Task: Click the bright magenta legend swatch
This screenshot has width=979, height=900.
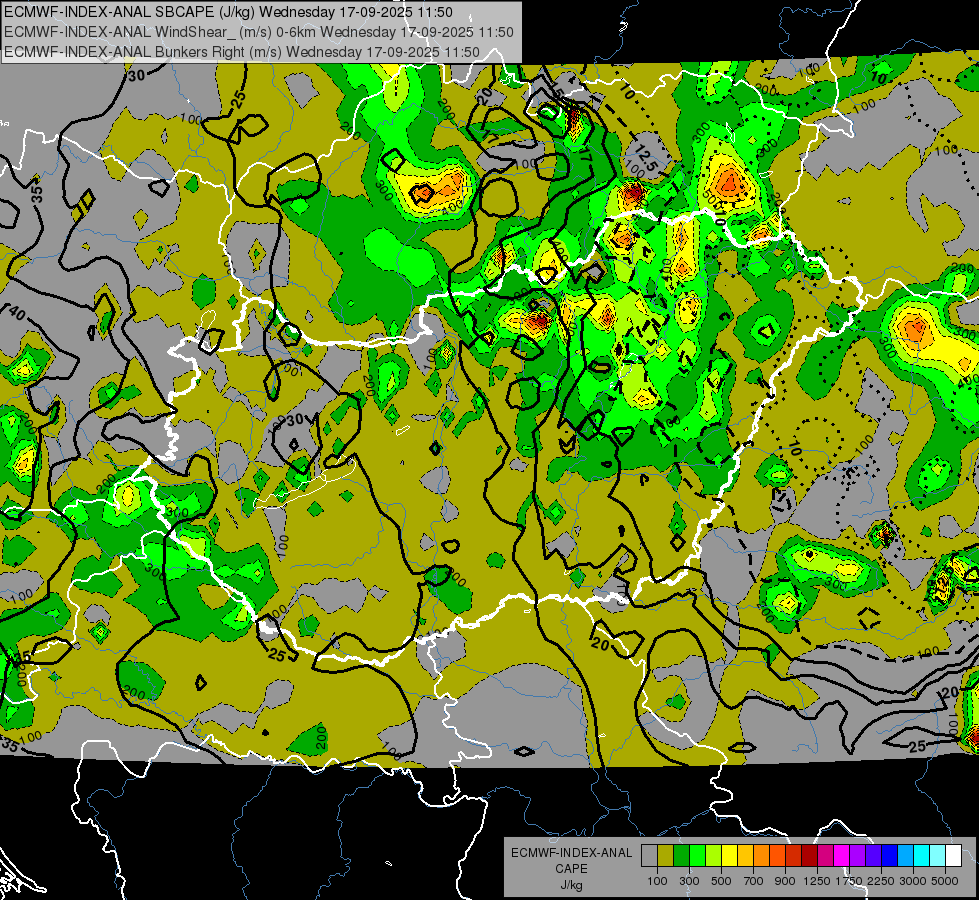Action: point(842,855)
